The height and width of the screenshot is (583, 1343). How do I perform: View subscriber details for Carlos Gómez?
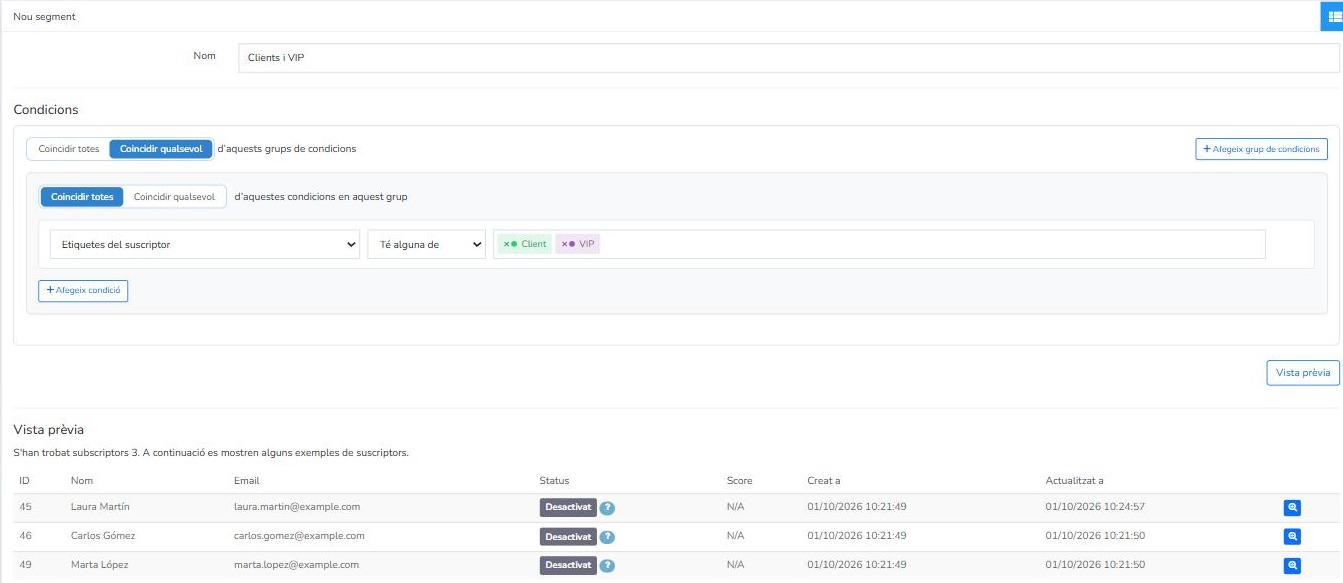[x=1292, y=537]
